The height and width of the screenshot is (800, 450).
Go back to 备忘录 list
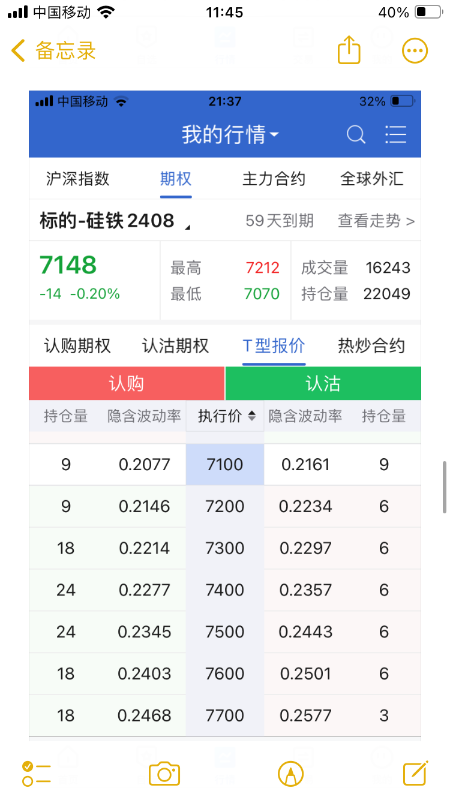tap(53, 51)
